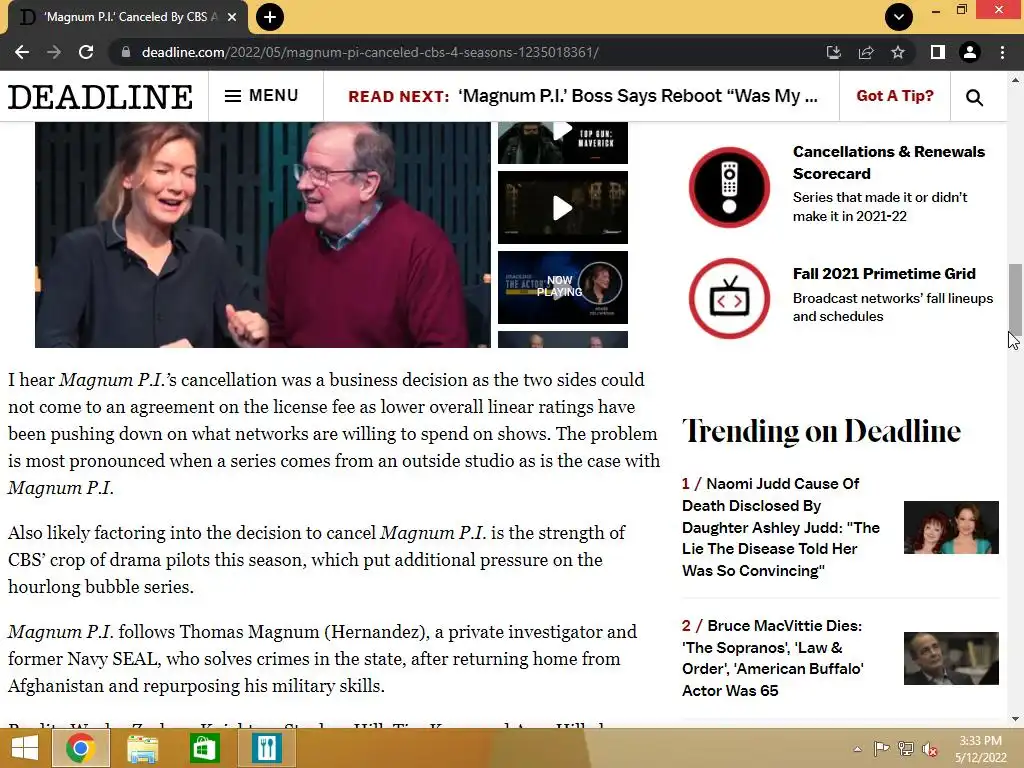
Task: Click the address bar URL
Action: point(370,52)
